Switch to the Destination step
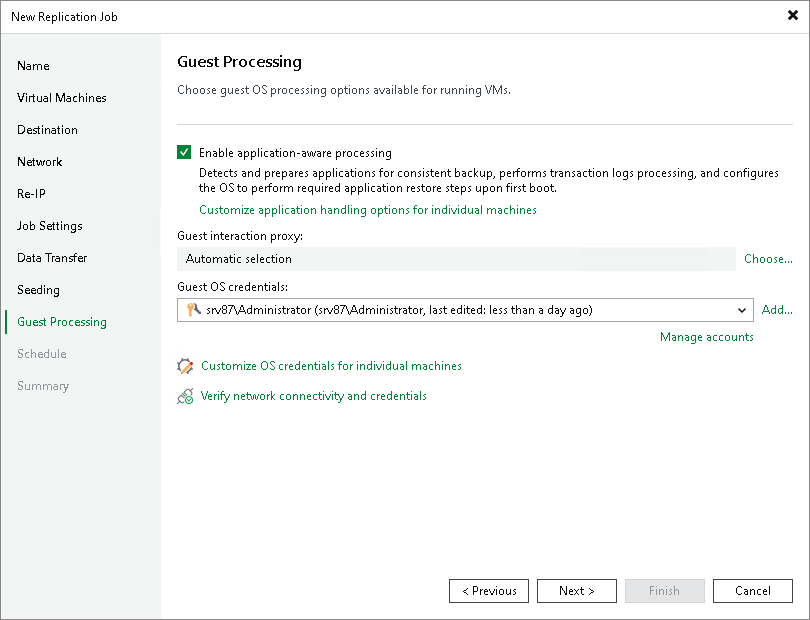The image size is (810, 620). (47, 130)
